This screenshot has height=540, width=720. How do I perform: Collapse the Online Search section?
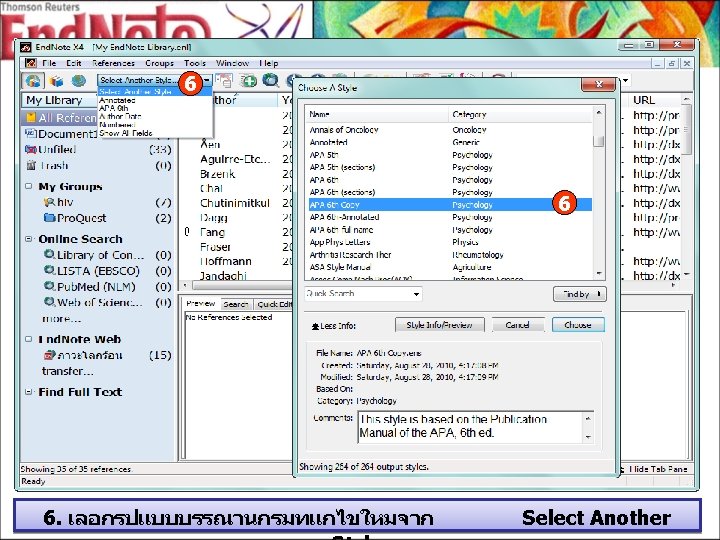click(28, 239)
